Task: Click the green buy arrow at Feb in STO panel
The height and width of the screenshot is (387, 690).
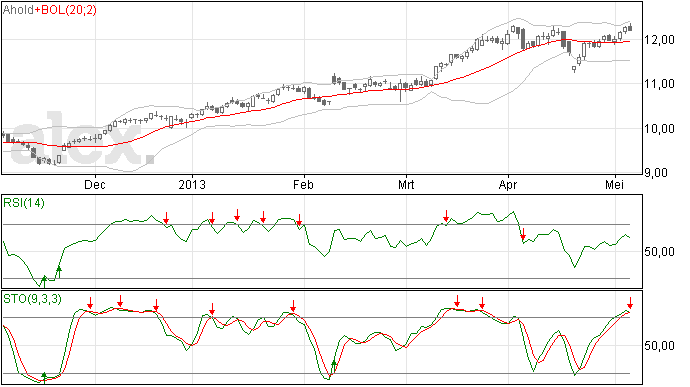Action: point(334,366)
